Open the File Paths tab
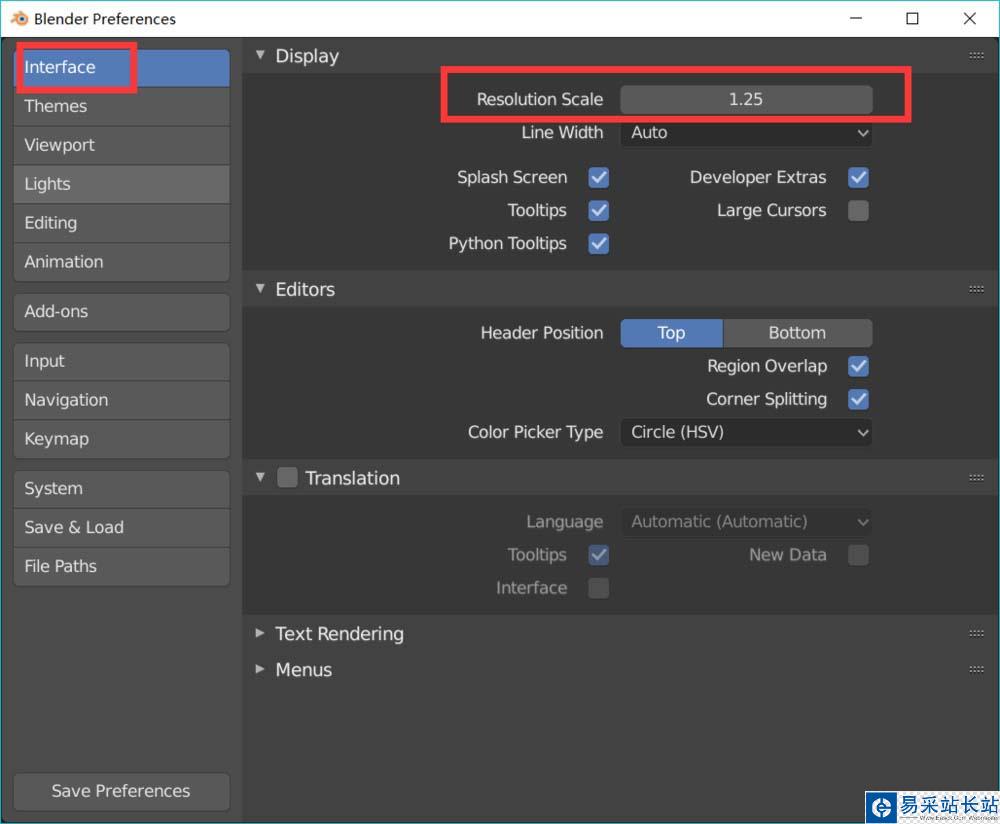1000x824 pixels. point(121,567)
